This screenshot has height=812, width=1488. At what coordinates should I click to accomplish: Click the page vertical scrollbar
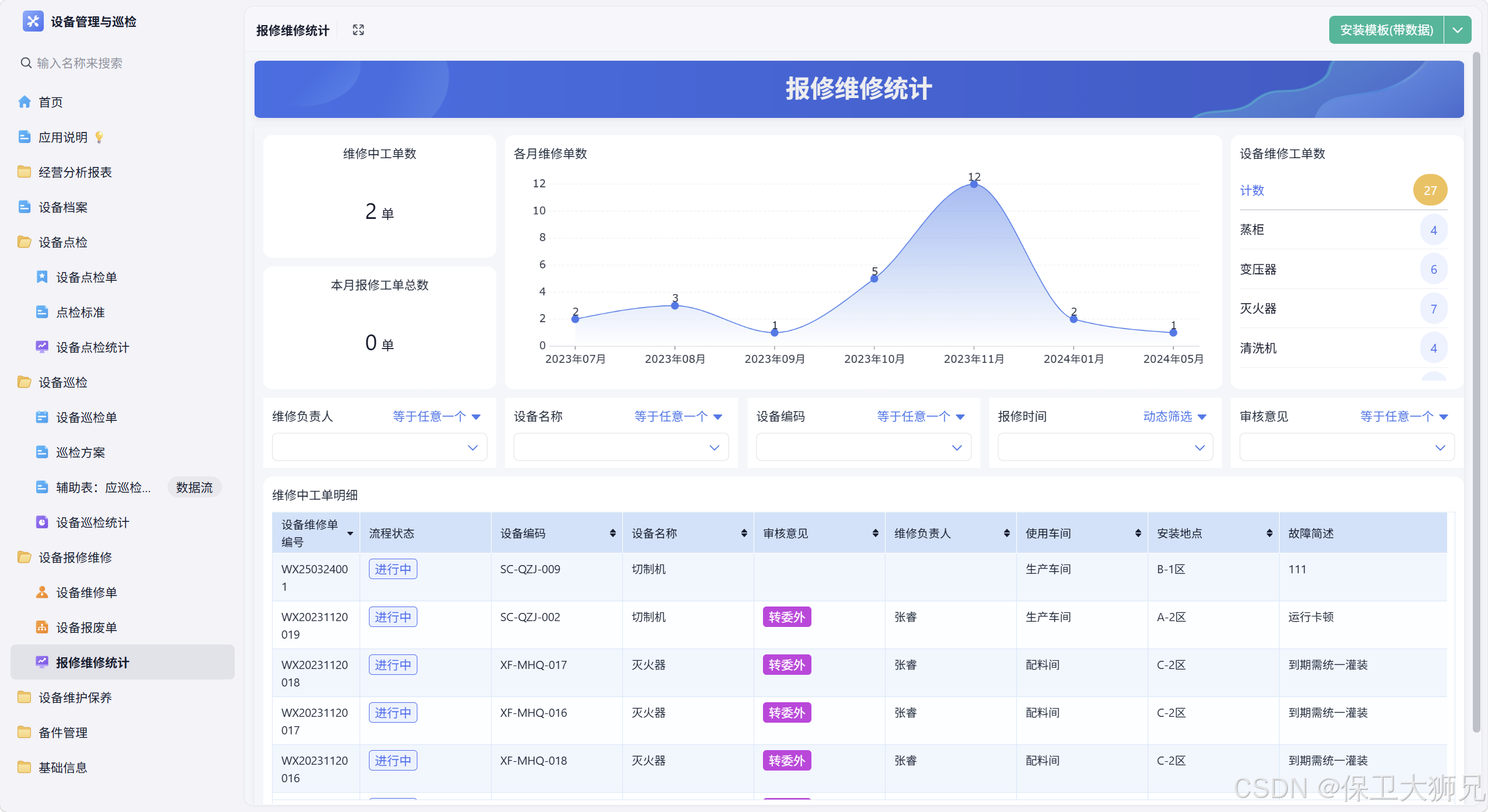click(x=1476, y=392)
